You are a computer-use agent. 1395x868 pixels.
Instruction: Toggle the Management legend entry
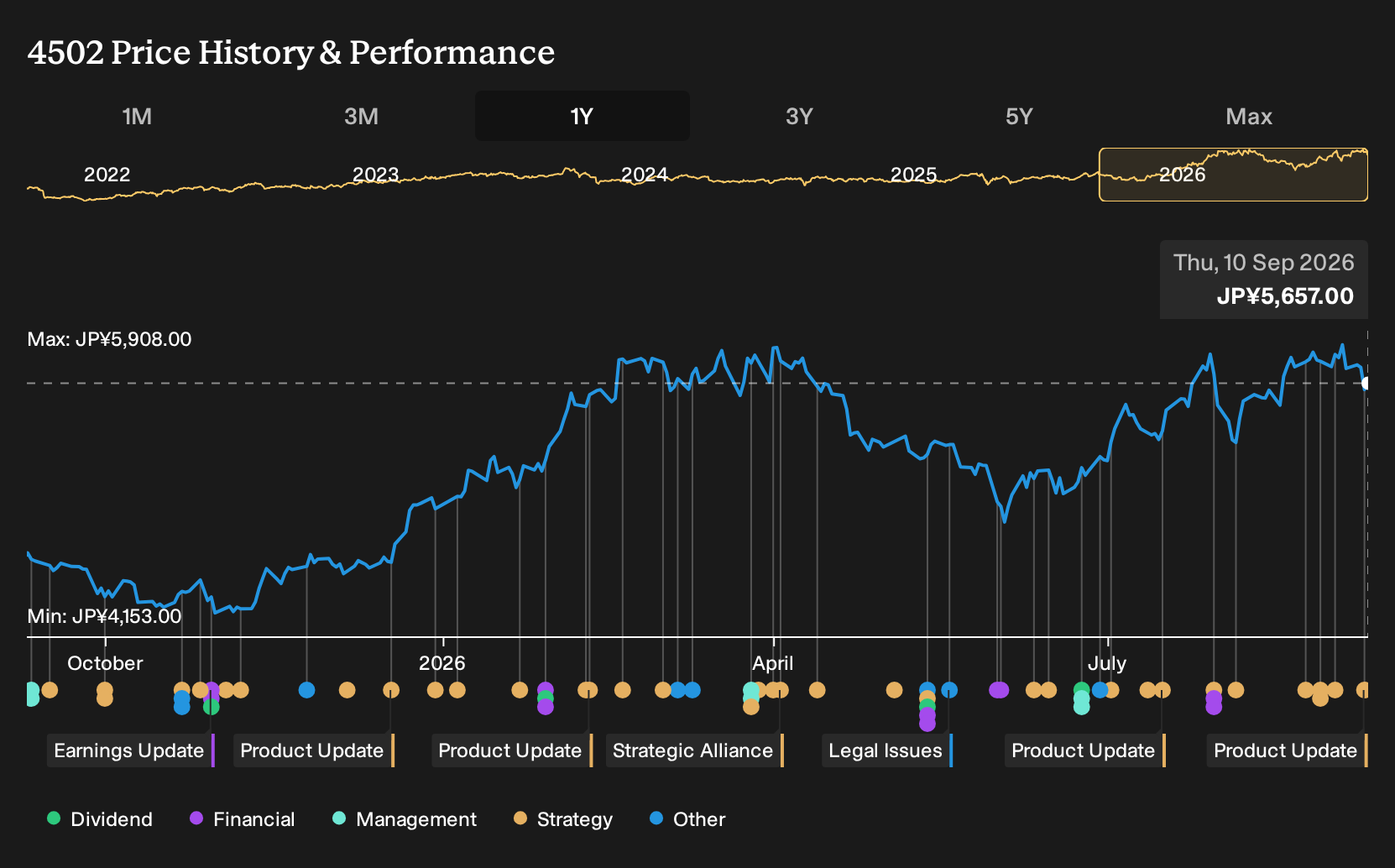click(x=405, y=819)
